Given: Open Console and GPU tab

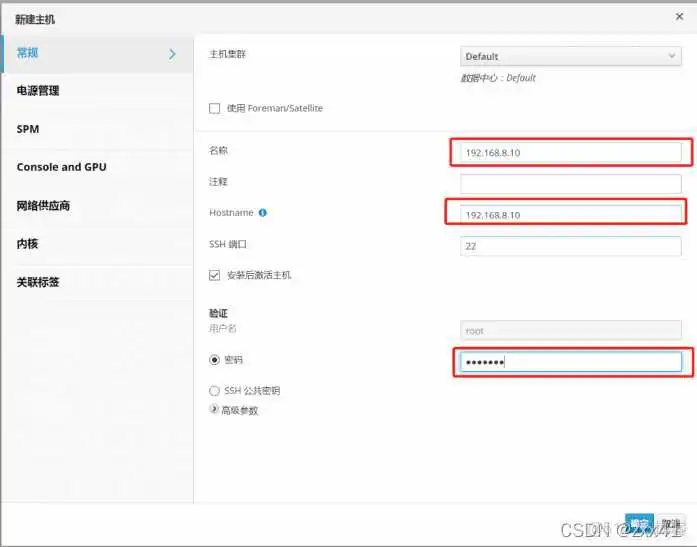Looking at the screenshot, I should tap(61, 167).
